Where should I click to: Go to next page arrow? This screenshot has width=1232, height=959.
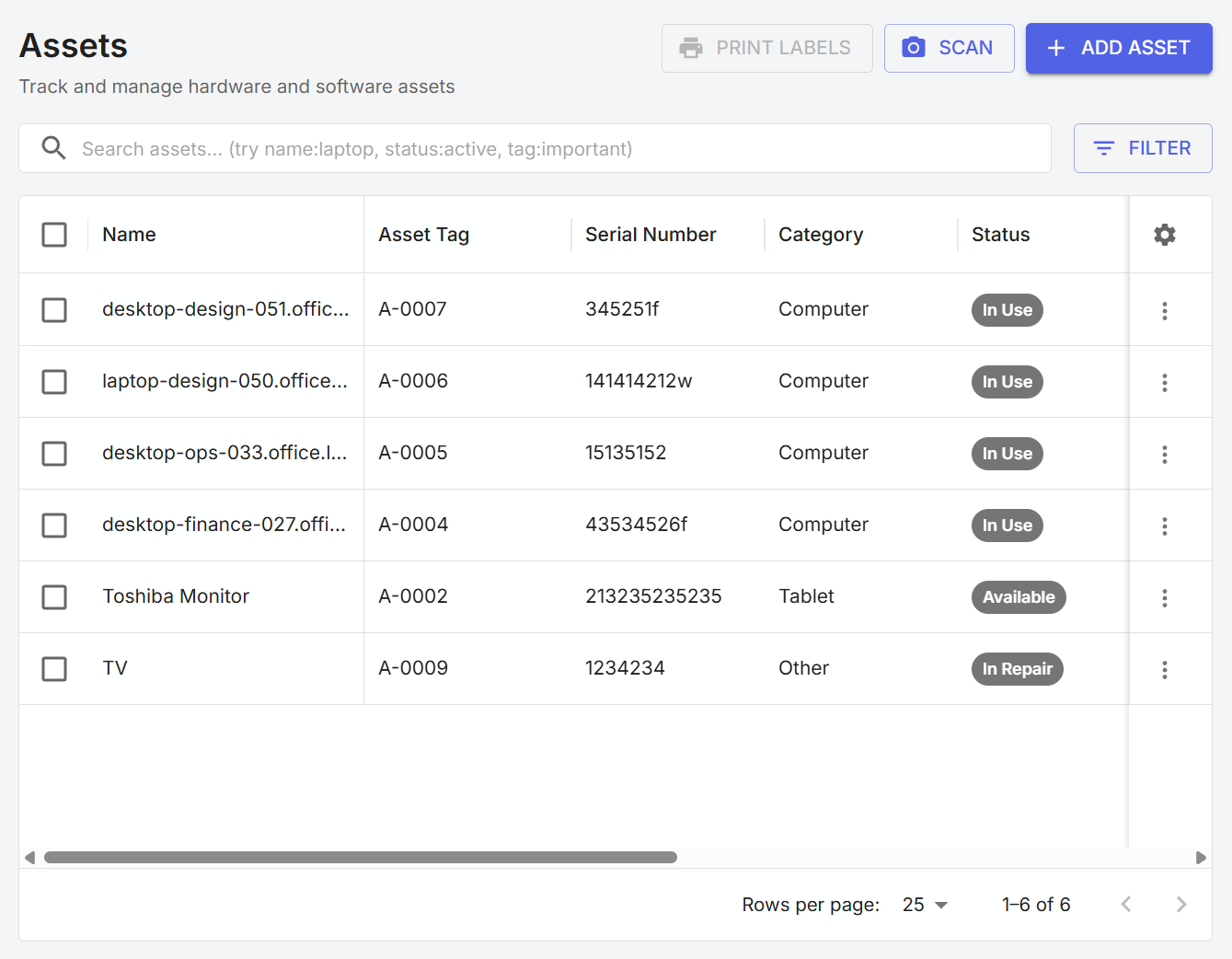point(1180,905)
